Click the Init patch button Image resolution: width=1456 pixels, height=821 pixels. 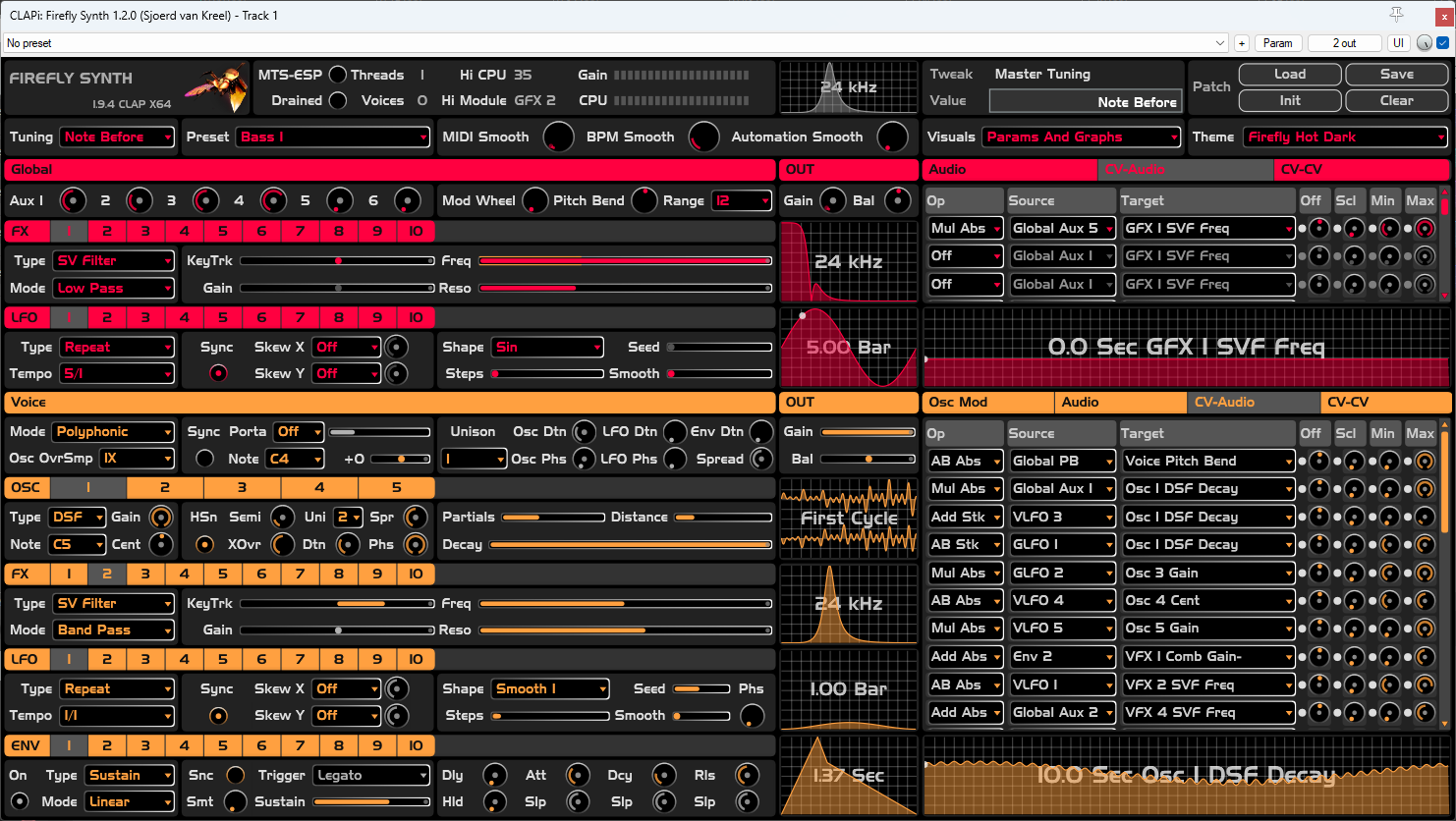tap(1290, 100)
